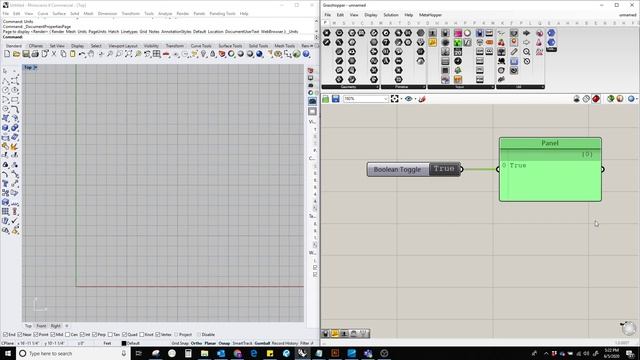
Task: Toggle the Near osnap checkbox
Action: (x=20, y=335)
